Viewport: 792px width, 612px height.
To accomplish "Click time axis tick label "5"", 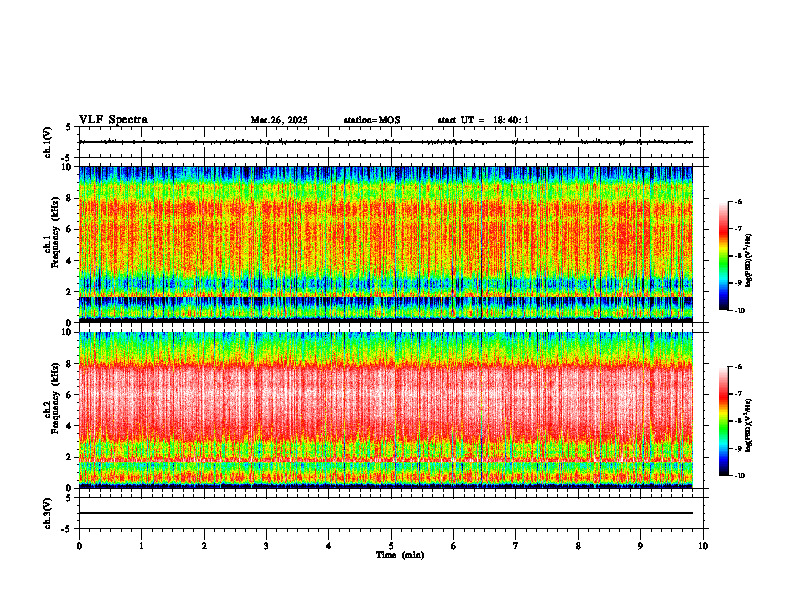I will point(391,546).
